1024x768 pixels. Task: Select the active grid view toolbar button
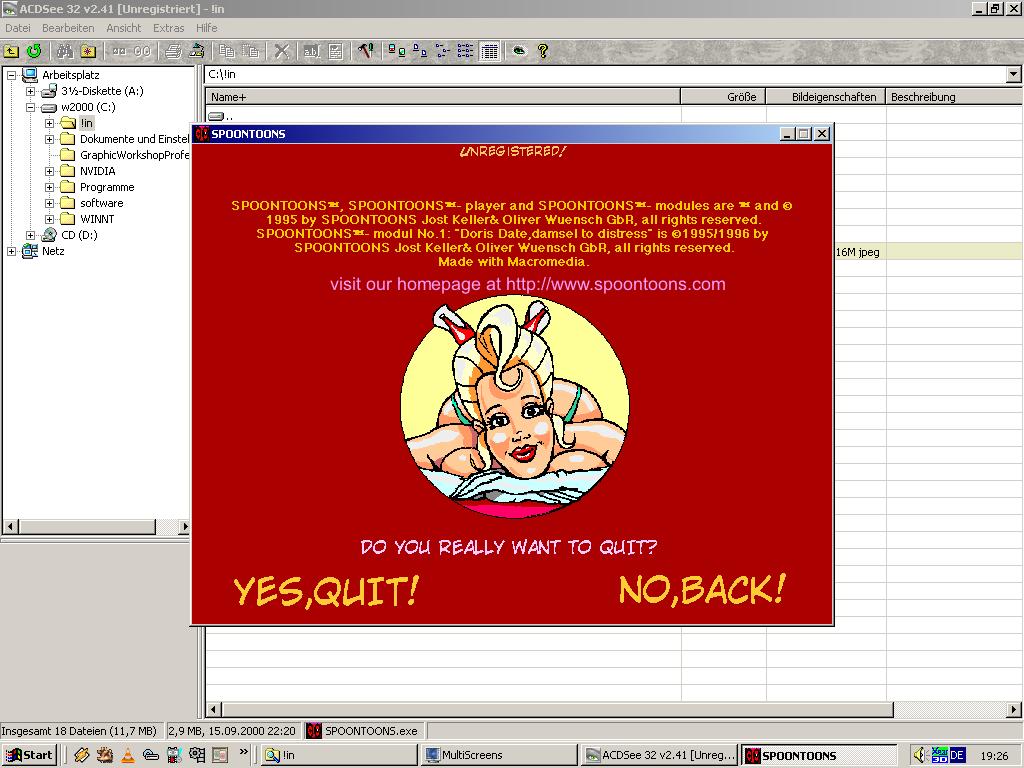(489, 51)
